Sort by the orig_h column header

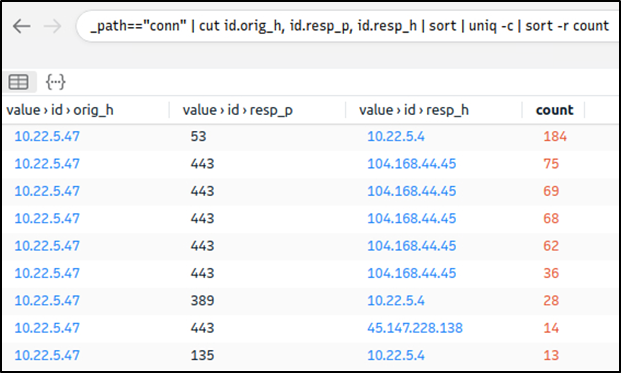tap(60, 110)
